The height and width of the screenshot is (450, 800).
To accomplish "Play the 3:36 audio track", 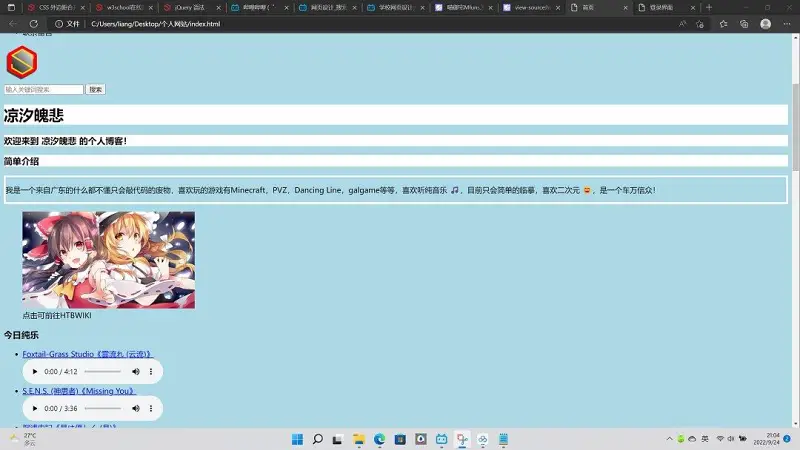I will click(x=35, y=408).
